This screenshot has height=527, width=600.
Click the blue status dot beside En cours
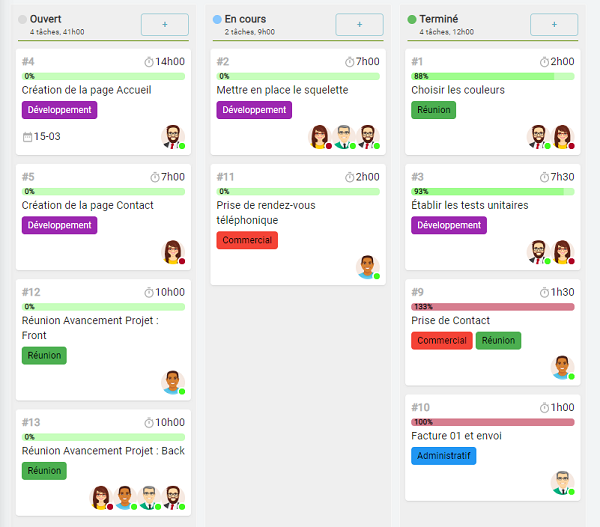click(x=217, y=19)
